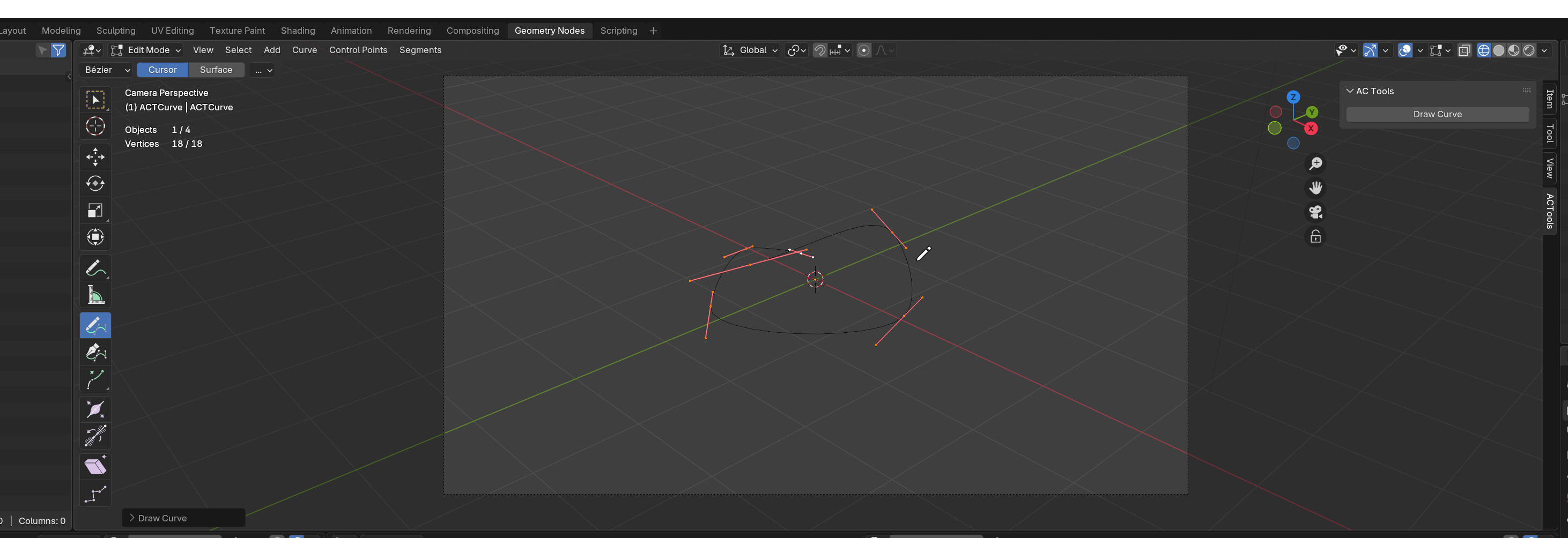
Task: Select the curve Draw tool
Action: point(95,325)
